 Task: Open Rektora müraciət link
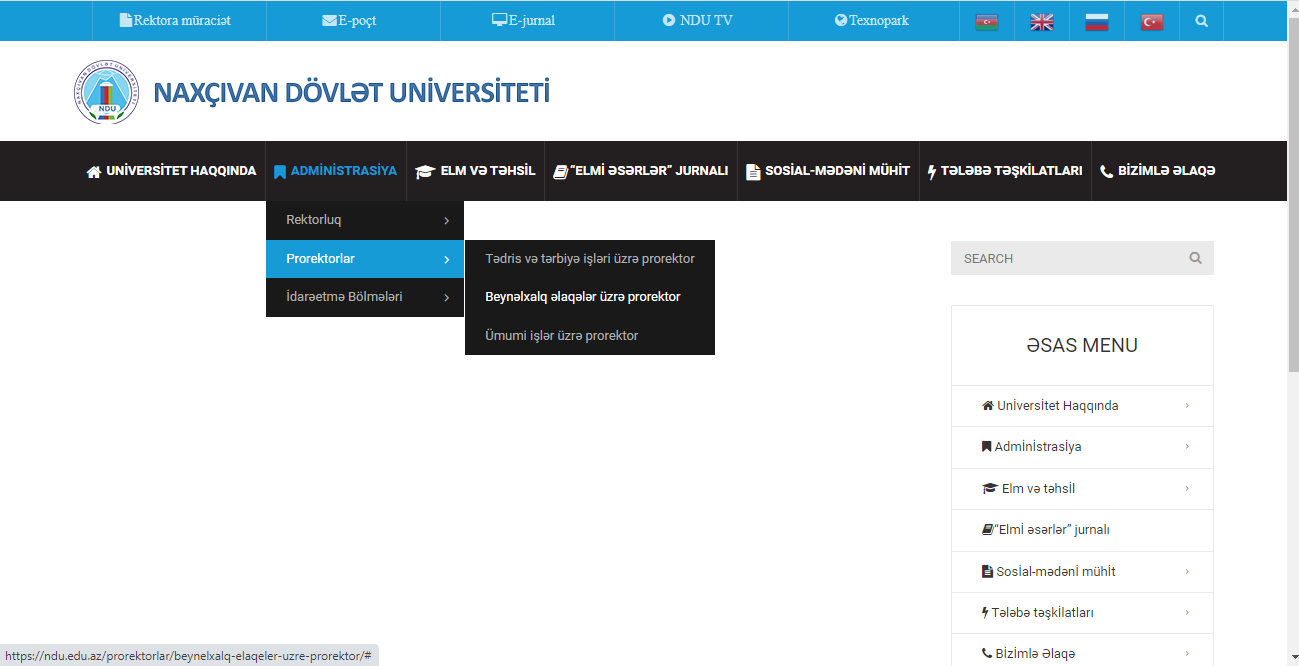[x=182, y=20]
